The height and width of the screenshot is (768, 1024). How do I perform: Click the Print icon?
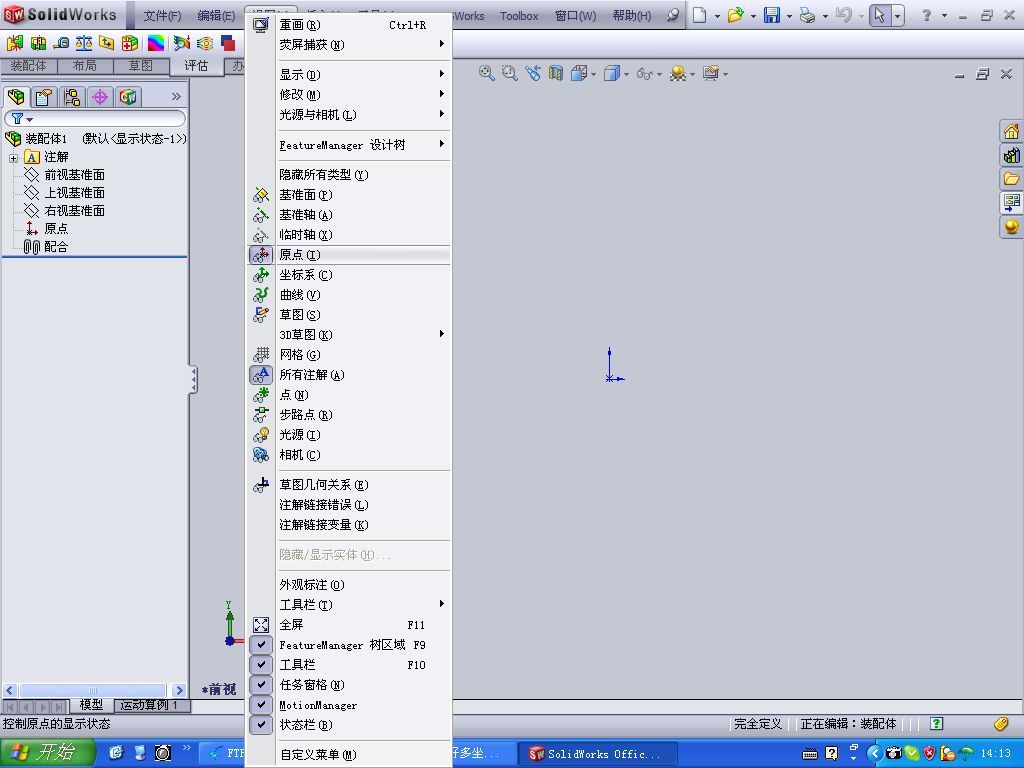(x=808, y=15)
